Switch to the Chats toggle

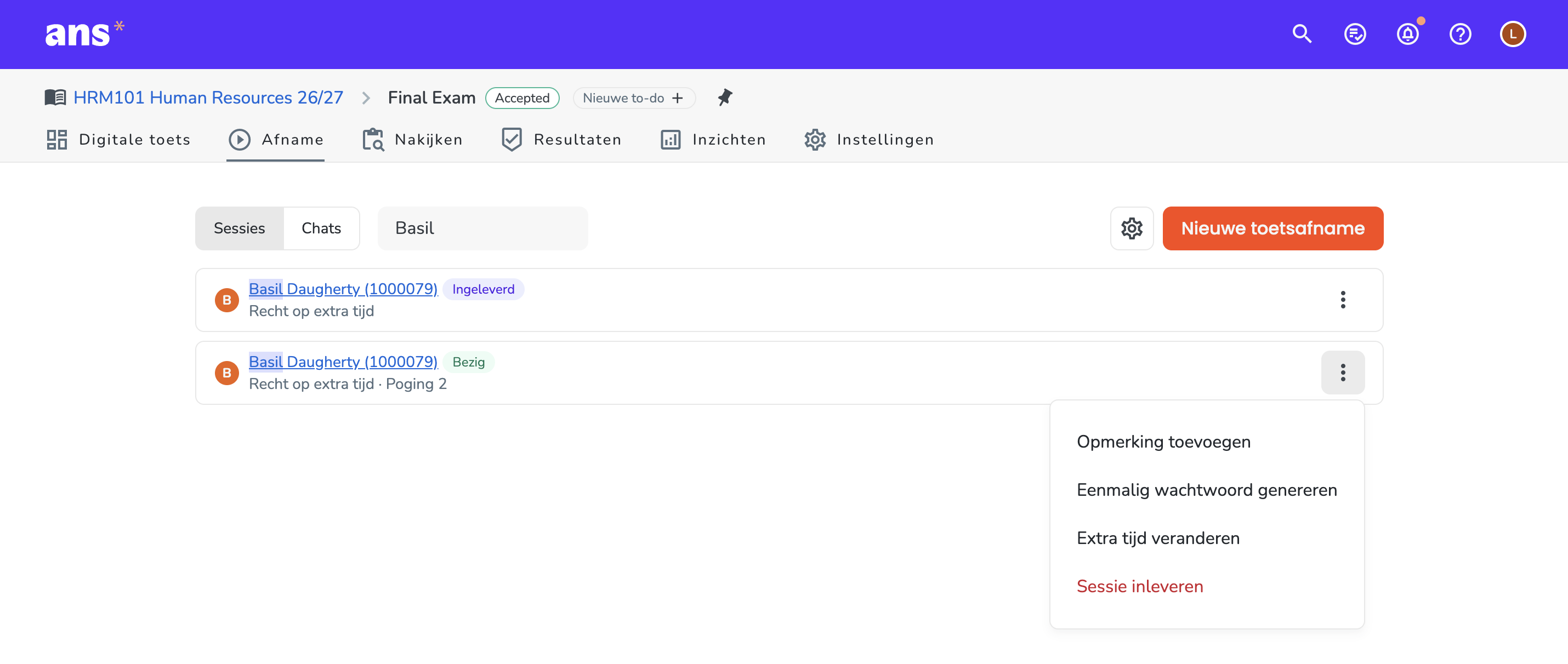point(321,228)
